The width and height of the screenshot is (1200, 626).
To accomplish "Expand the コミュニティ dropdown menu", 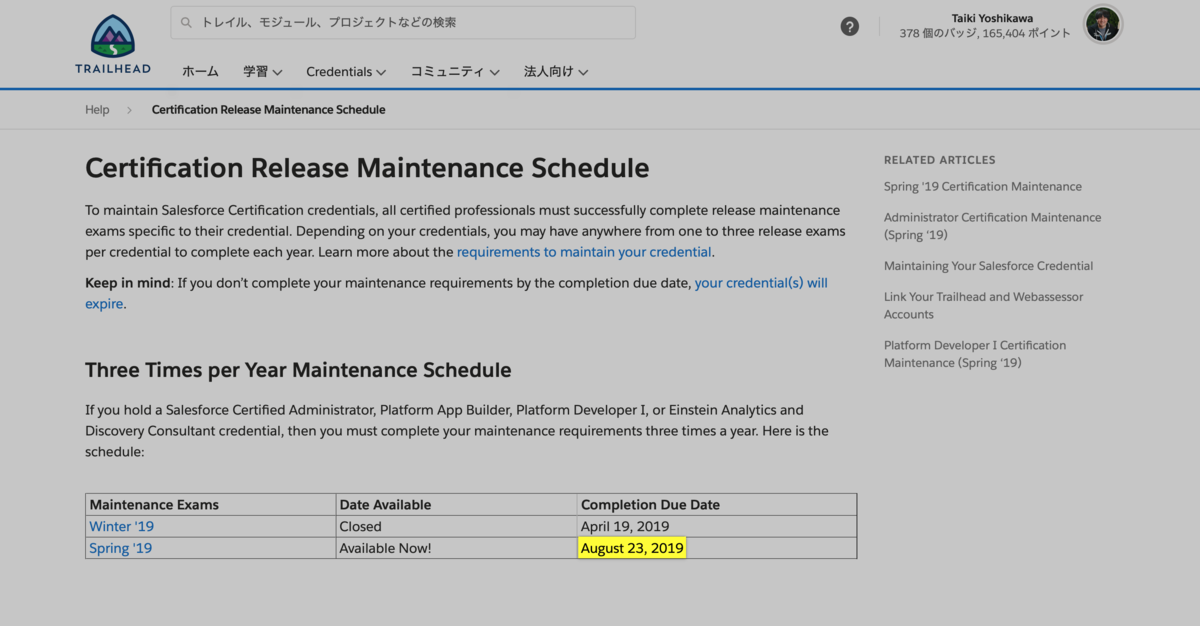I will tap(455, 71).
